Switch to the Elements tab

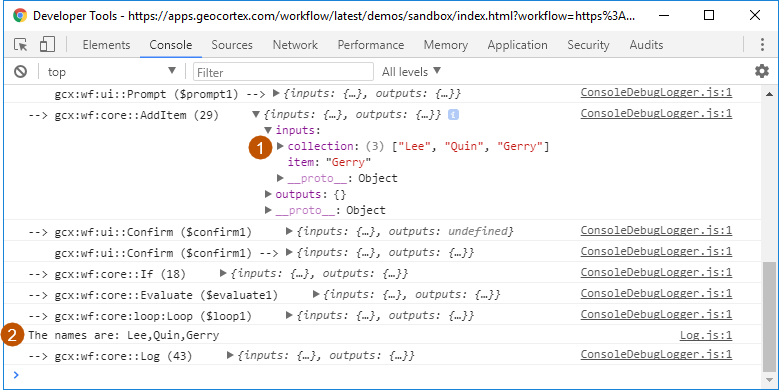pyautogui.click(x=106, y=45)
